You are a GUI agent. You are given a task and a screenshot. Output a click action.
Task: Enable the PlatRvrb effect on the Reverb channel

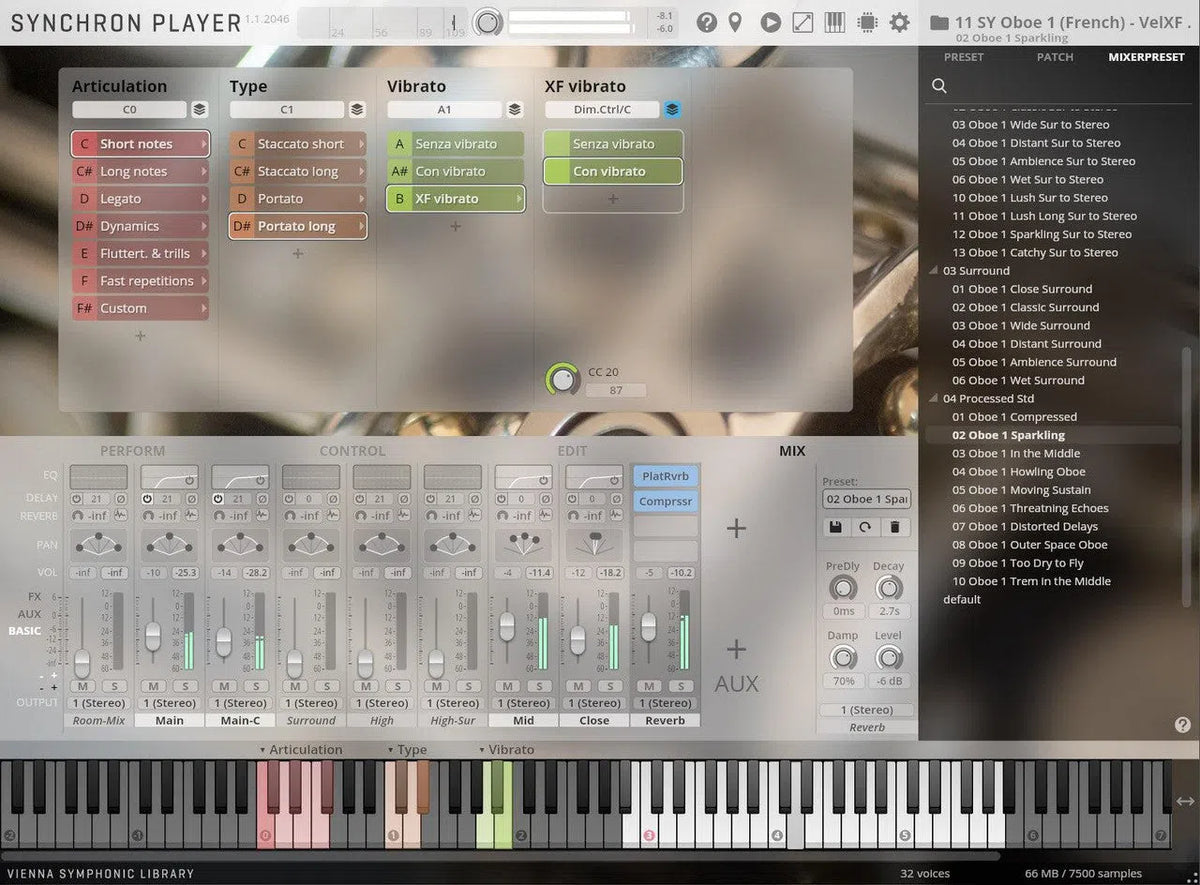click(665, 476)
